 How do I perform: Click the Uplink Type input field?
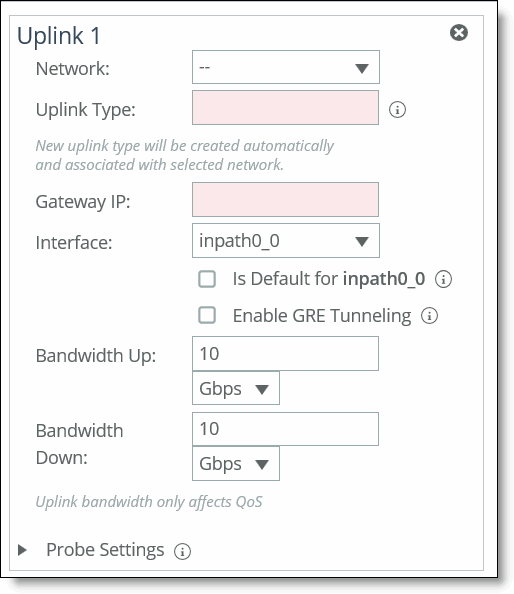point(285,108)
